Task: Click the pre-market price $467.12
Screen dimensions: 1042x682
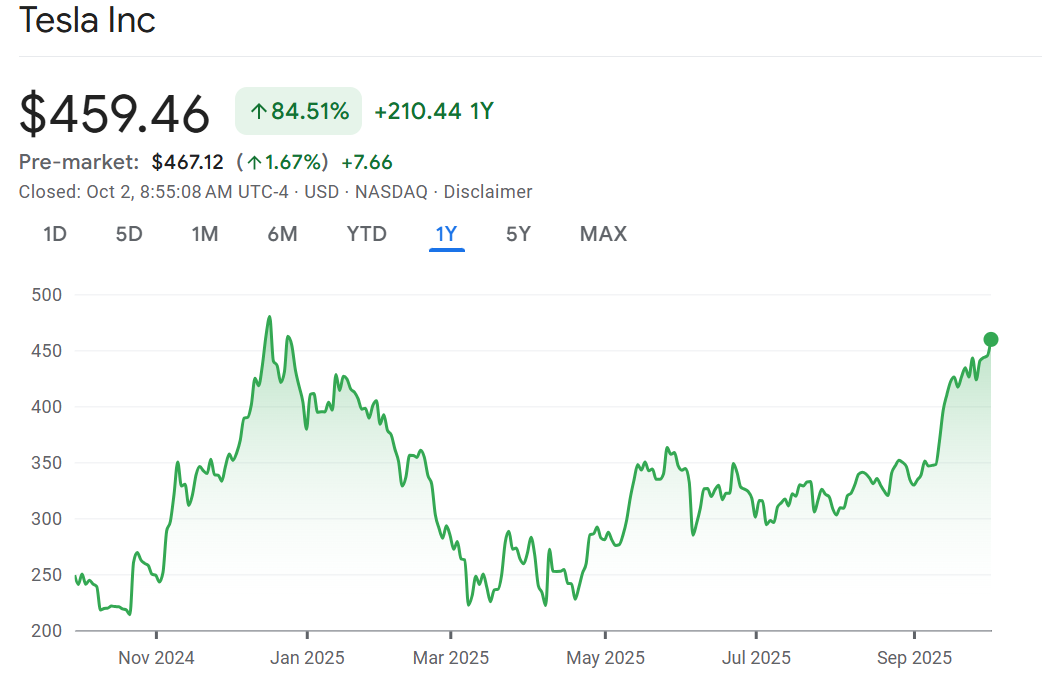Action: (x=187, y=162)
